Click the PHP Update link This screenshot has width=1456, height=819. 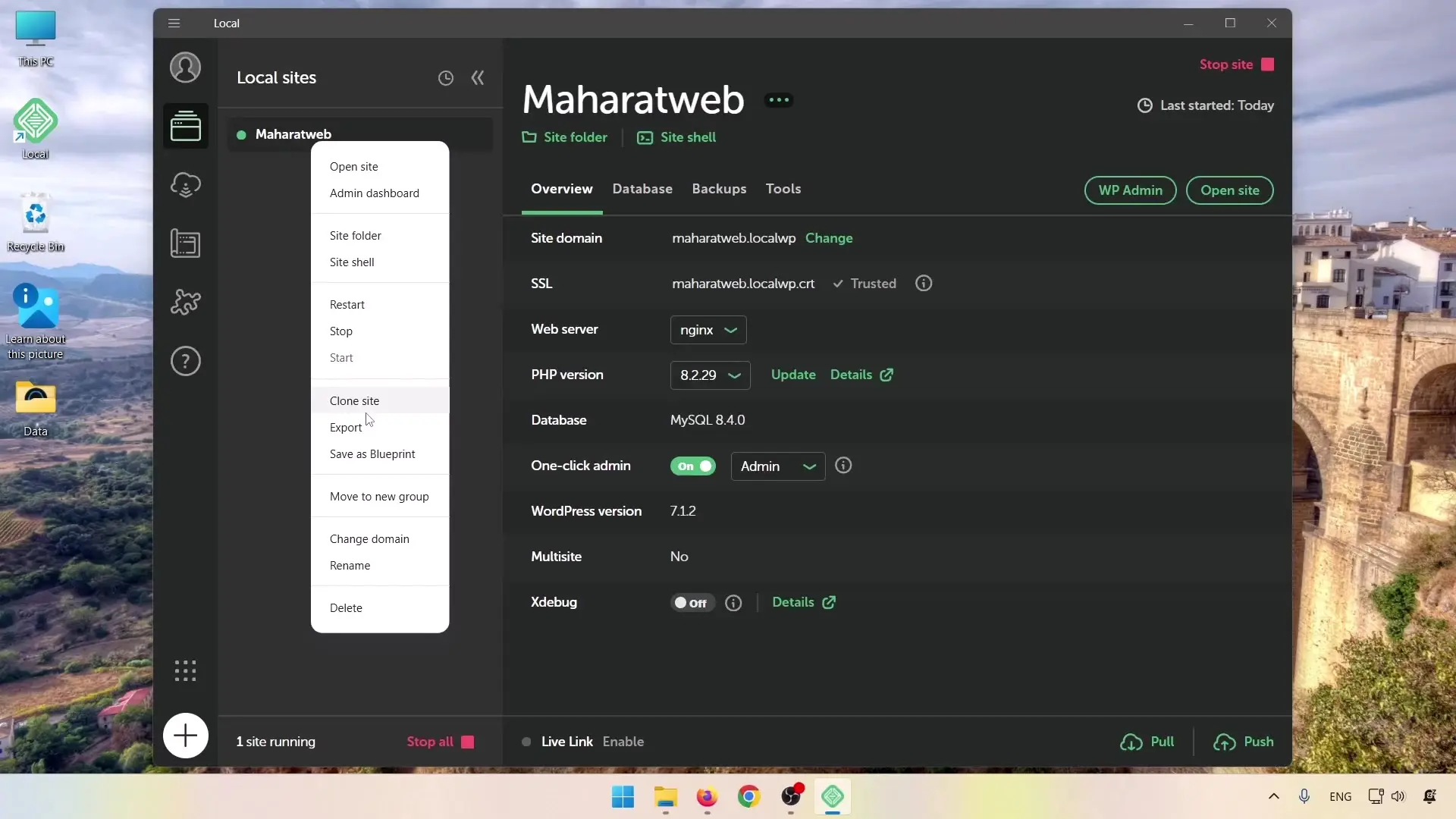(793, 375)
